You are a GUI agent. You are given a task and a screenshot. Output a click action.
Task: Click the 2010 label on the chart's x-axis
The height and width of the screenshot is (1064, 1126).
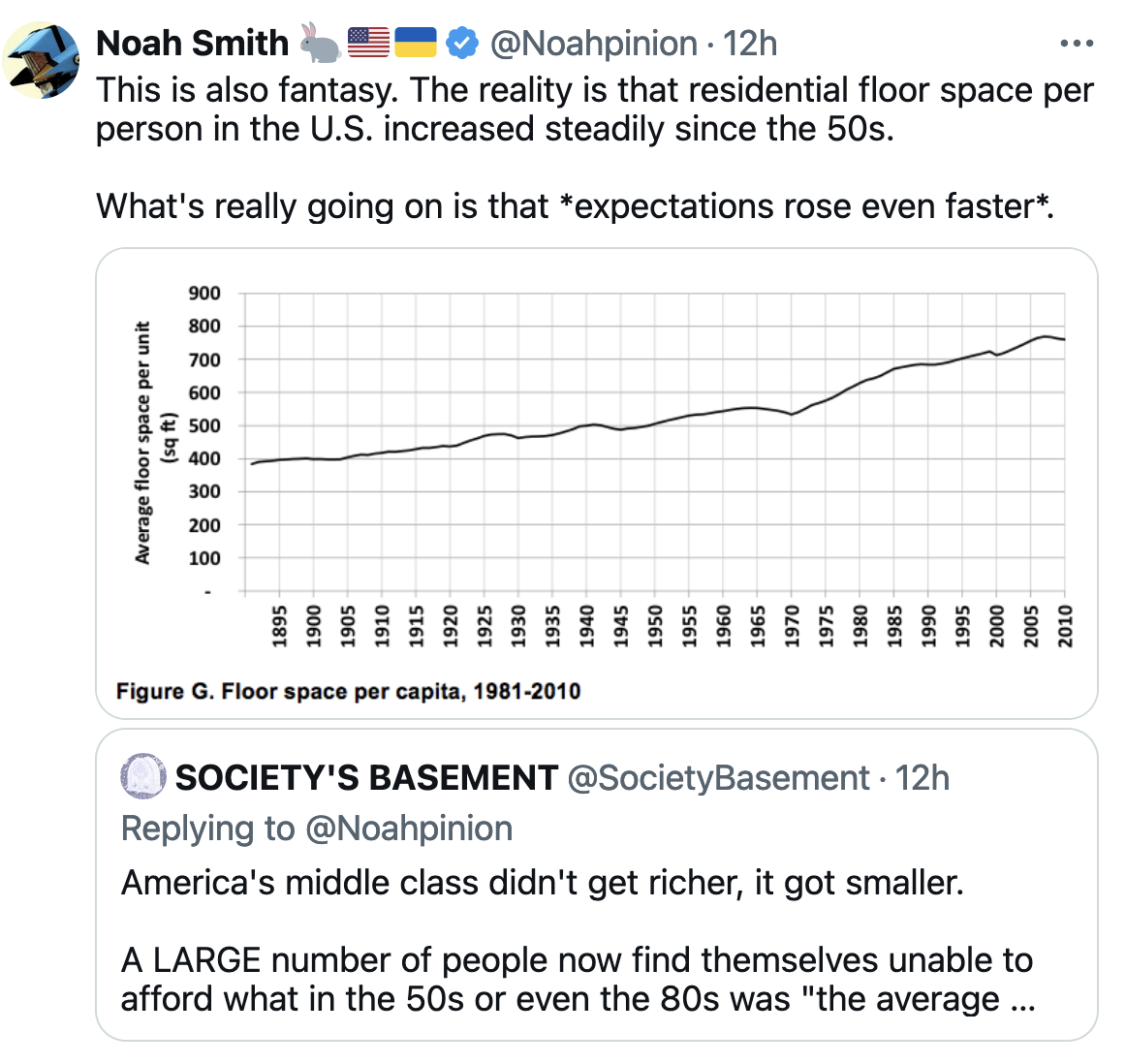coord(1065,625)
